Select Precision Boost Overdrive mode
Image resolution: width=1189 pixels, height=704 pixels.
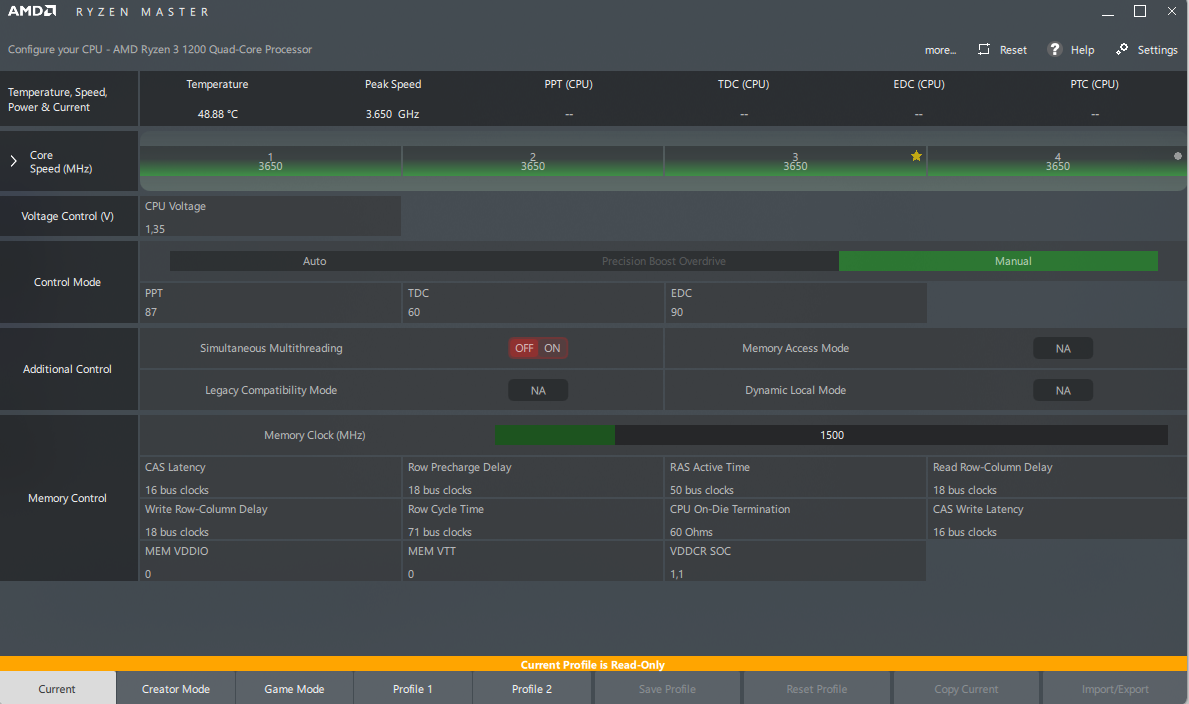(664, 261)
